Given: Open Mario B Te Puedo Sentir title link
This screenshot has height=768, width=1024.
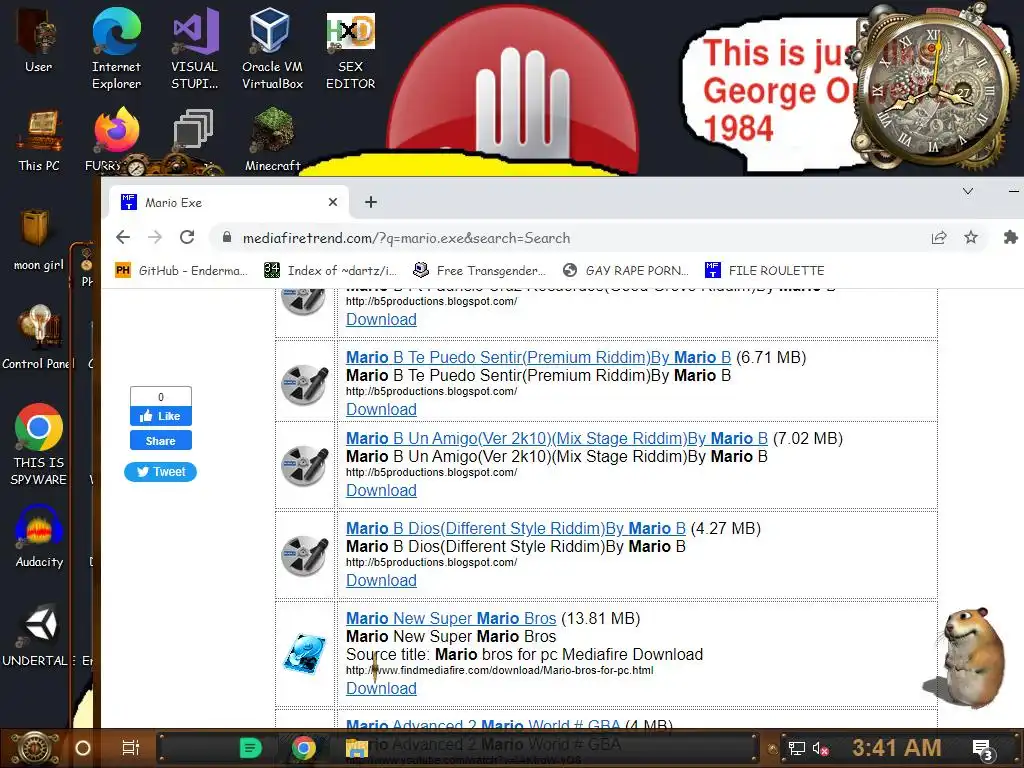Looking at the screenshot, I should [538, 357].
